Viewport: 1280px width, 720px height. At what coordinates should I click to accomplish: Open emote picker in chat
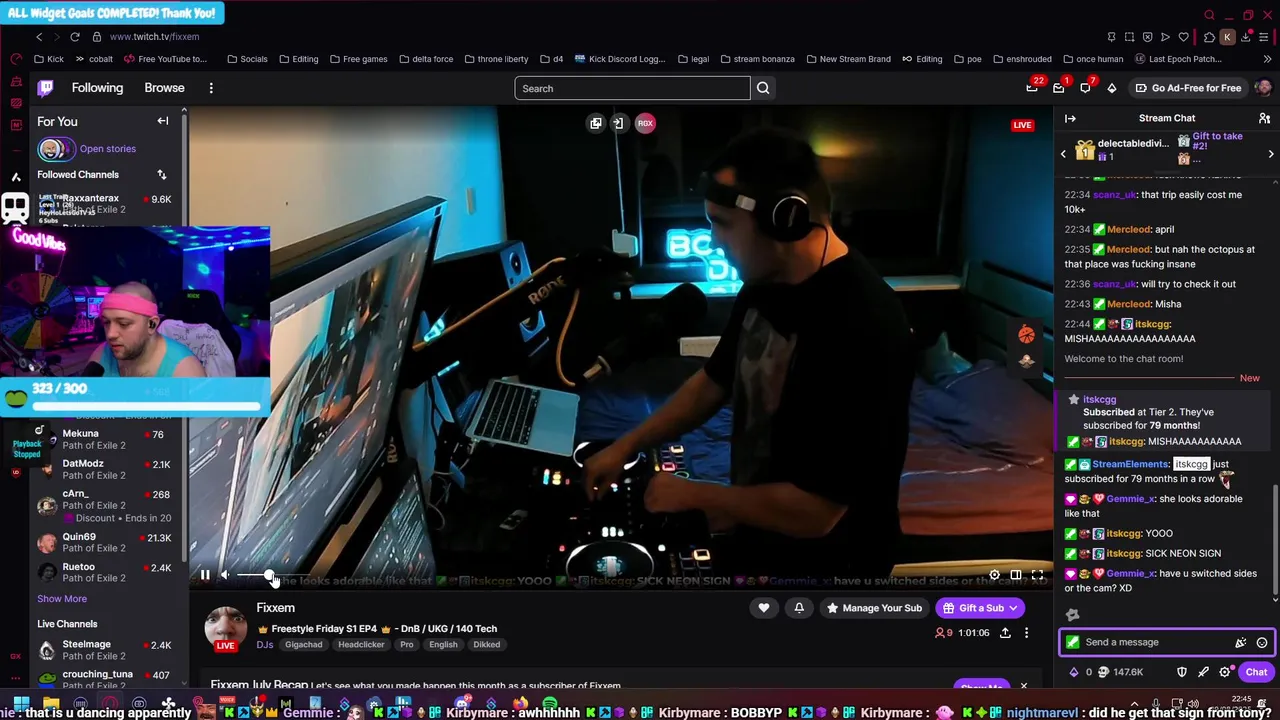point(1262,642)
